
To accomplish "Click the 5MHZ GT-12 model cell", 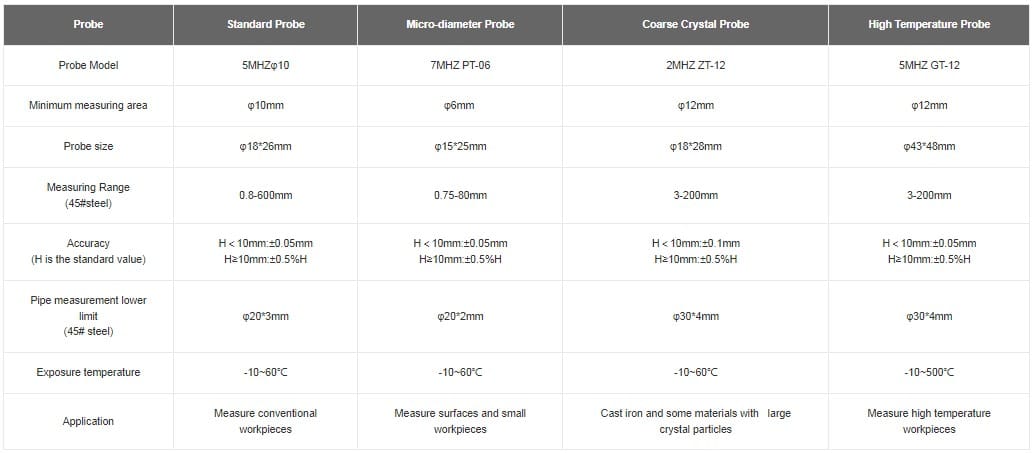I will (929, 65).
